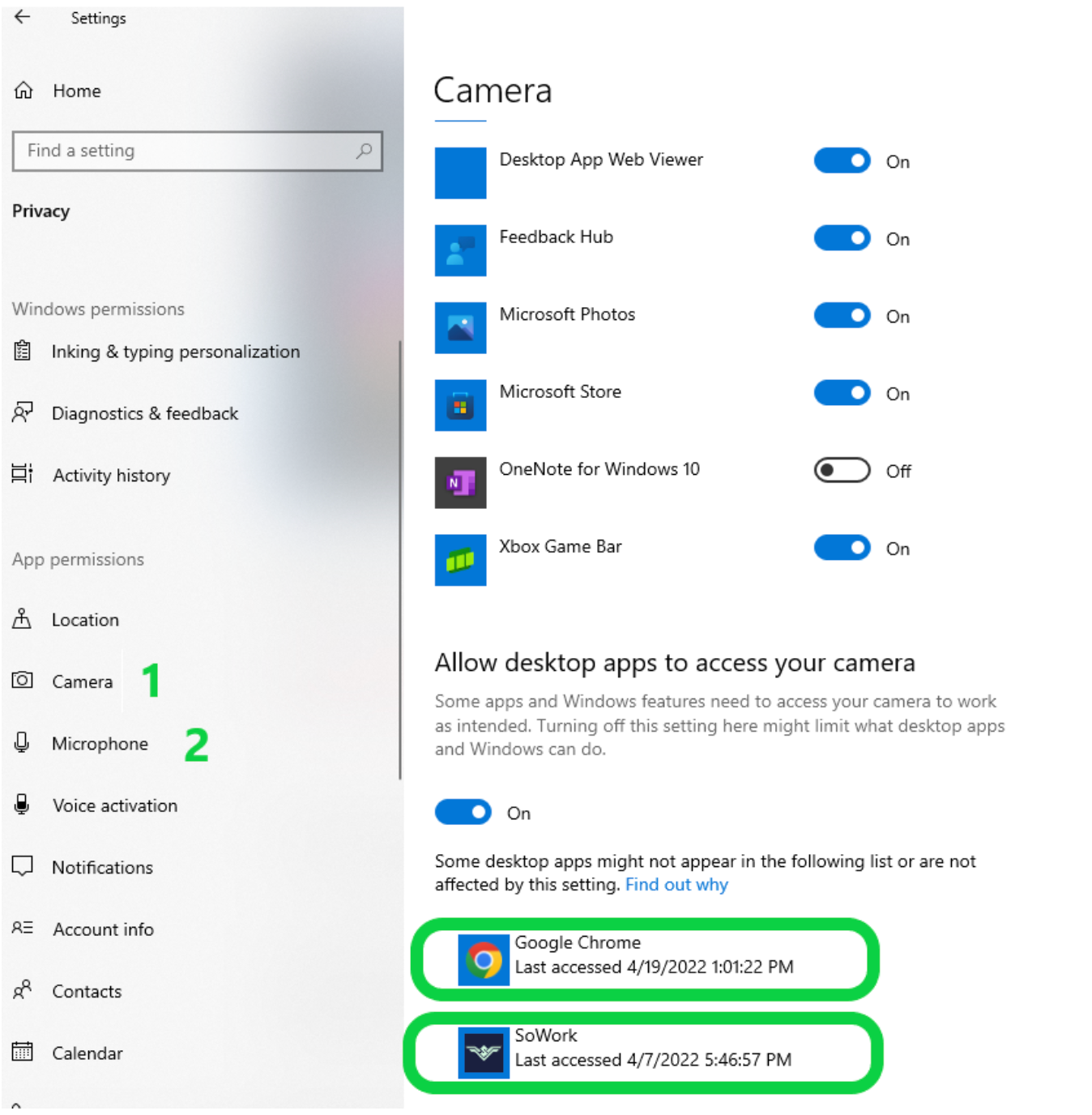This screenshot has width=1092, height=1115.
Task: Click the Camera icon in sidebar
Action: coord(23,681)
